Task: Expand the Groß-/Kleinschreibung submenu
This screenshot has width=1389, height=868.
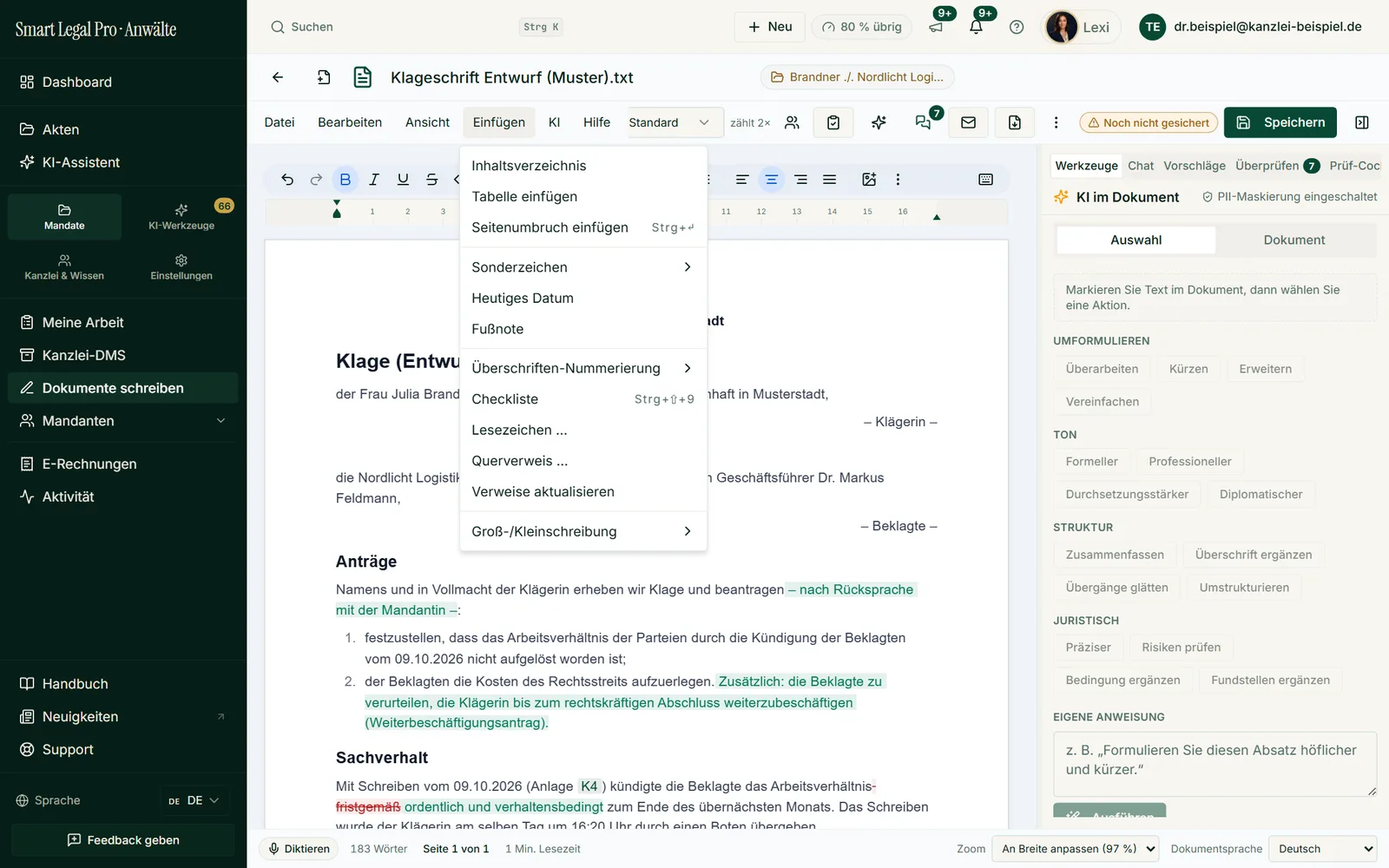Action: pyautogui.click(x=583, y=531)
